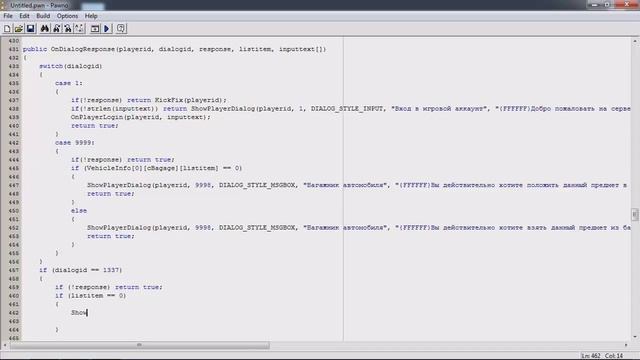Create a new file with the New toolbar icon
640x360 pixels.
(7, 29)
